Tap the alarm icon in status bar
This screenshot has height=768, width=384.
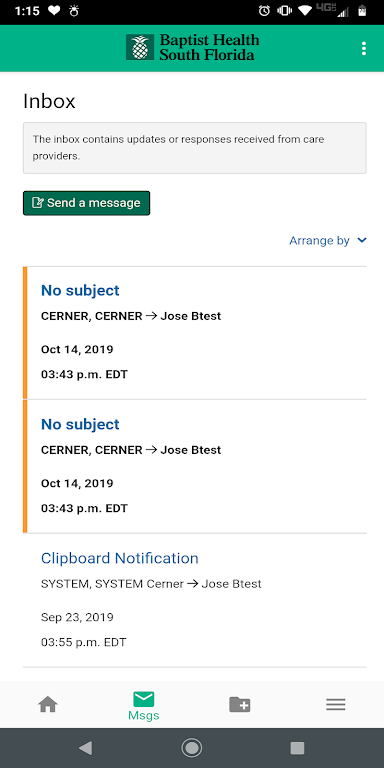[x=264, y=11]
